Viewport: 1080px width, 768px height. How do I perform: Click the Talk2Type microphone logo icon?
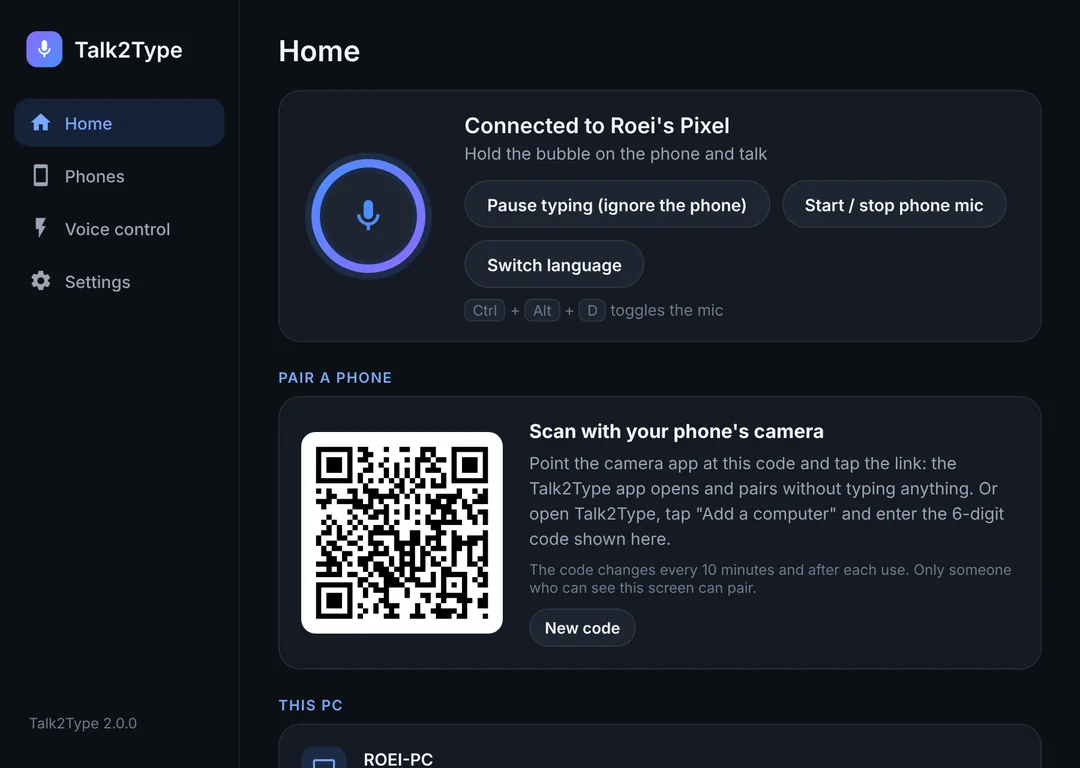pyautogui.click(x=44, y=49)
